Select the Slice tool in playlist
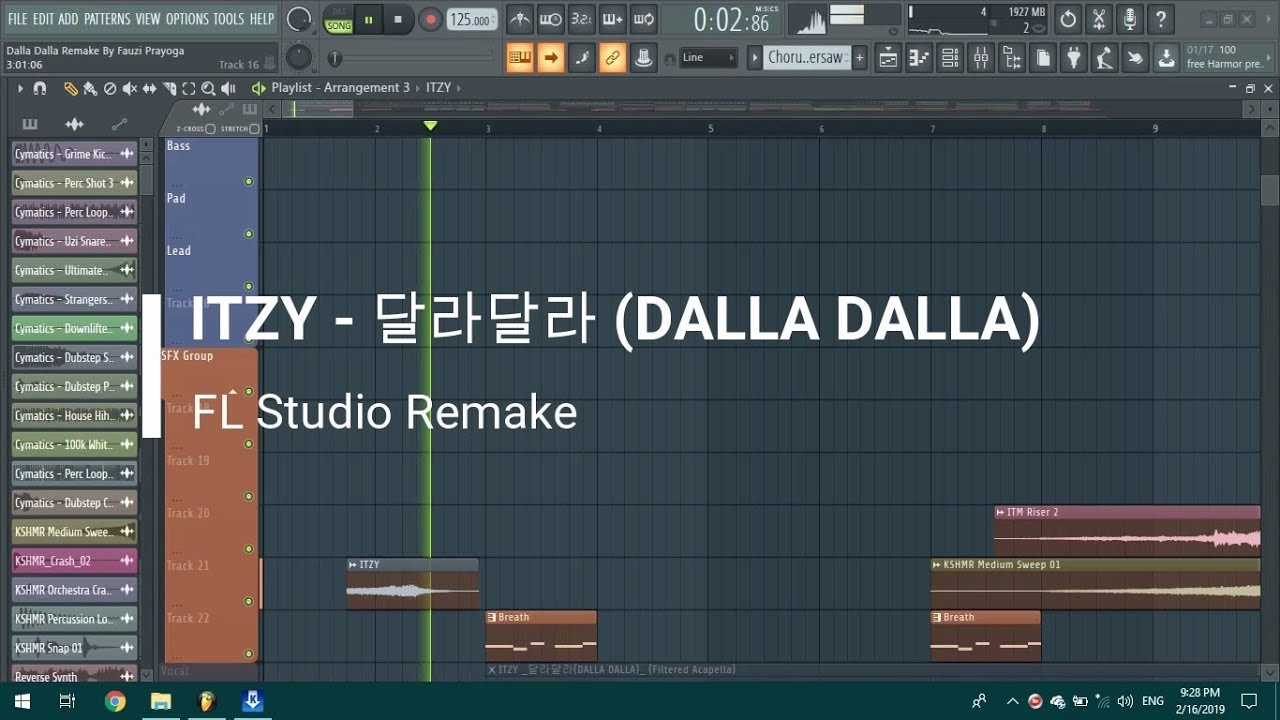 pyautogui.click(x=168, y=88)
